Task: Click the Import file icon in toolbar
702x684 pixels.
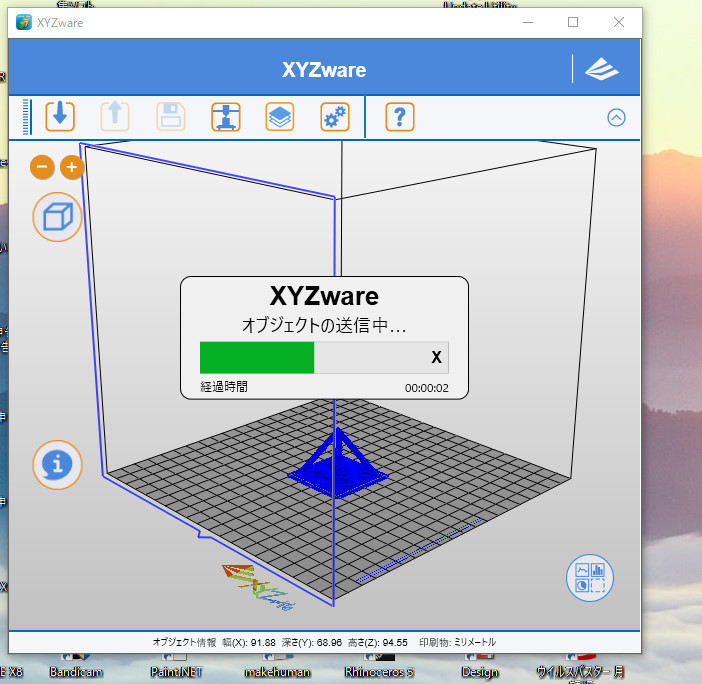Action: pyautogui.click(x=60, y=116)
